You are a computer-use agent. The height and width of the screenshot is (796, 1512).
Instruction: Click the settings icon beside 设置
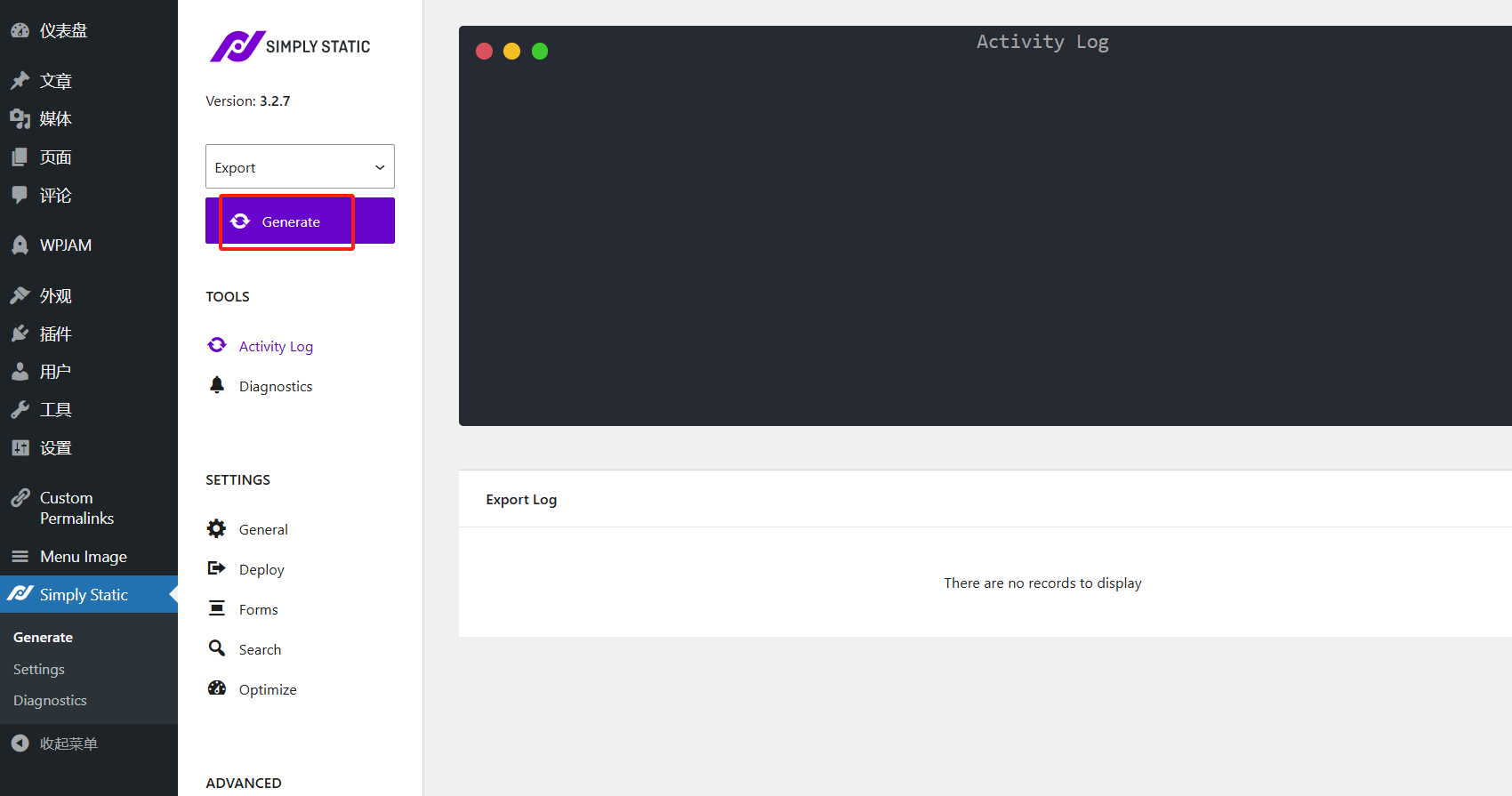(x=20, y=448)
